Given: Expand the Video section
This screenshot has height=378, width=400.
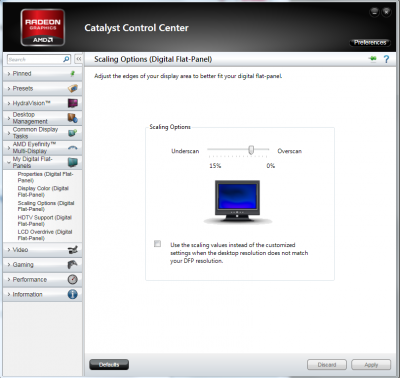Looking at the screenshot, I should click(x=42, y=250).
